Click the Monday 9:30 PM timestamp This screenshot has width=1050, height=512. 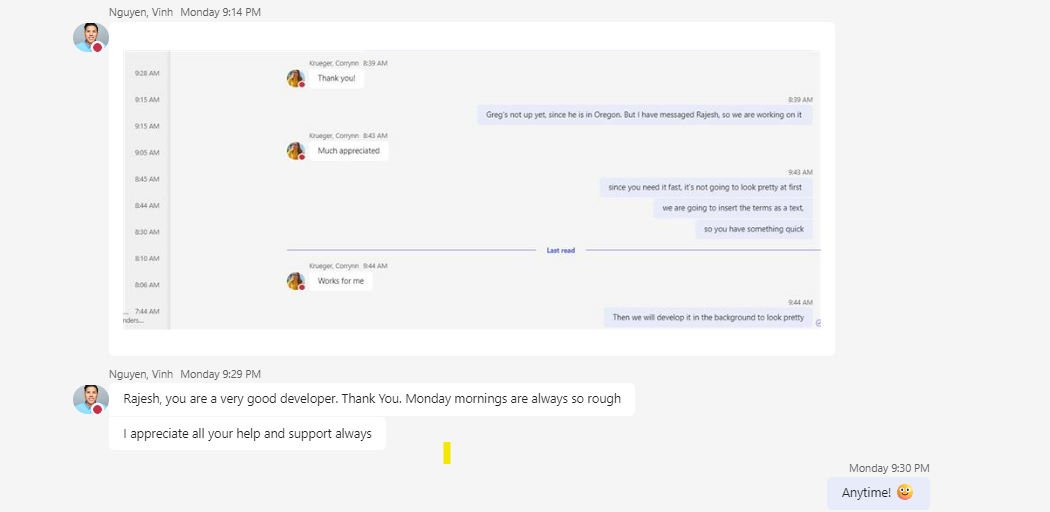click(889, 468)
